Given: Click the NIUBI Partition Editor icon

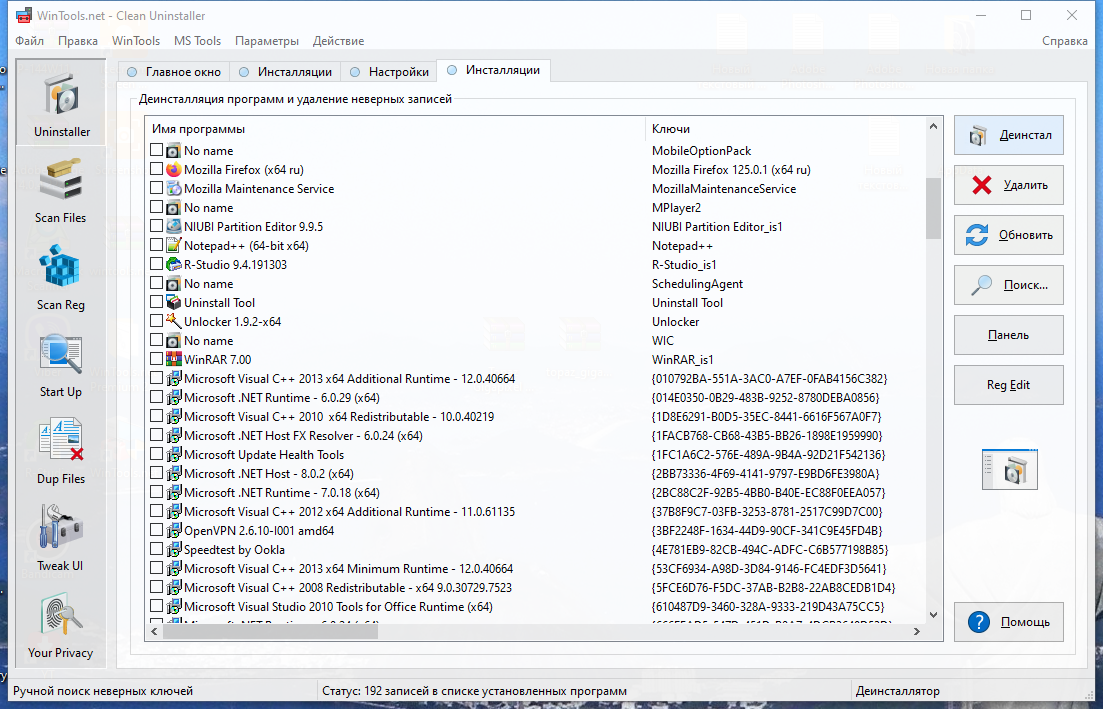Looking at the screenshot, I should click(174, 226).
